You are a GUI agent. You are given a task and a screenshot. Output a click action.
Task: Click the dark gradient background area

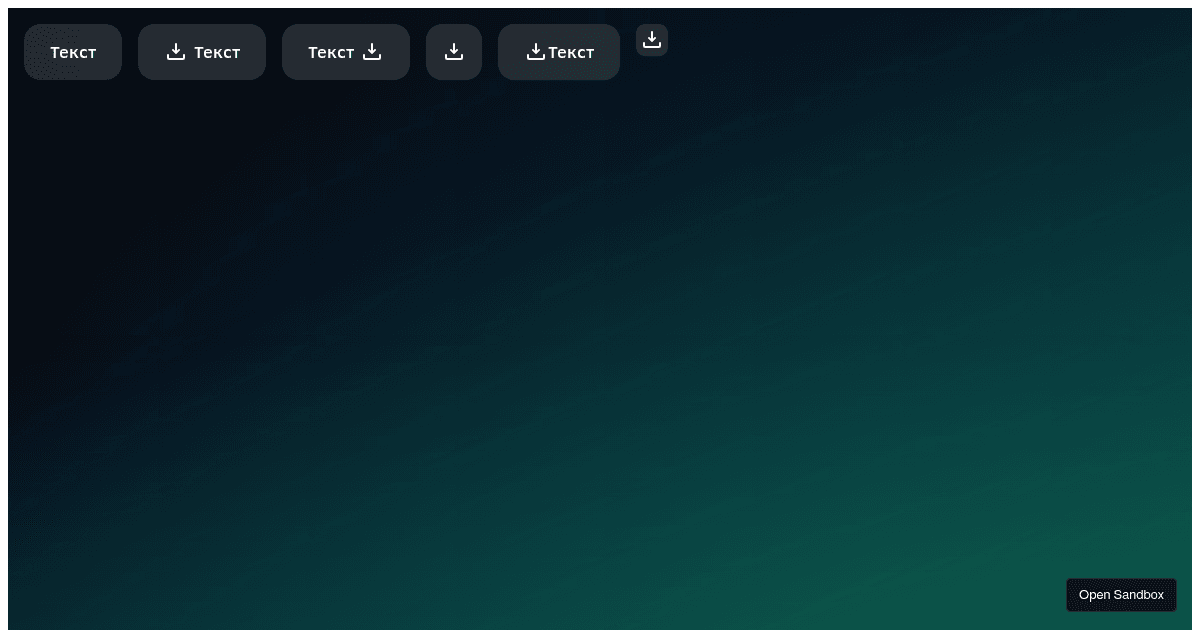point(600,350)
